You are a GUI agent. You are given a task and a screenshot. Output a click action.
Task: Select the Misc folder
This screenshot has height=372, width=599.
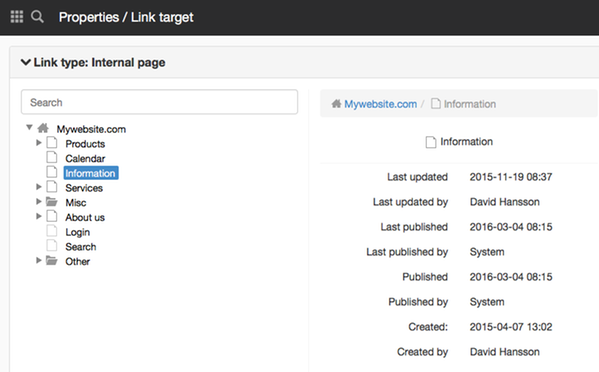[76, 203]
